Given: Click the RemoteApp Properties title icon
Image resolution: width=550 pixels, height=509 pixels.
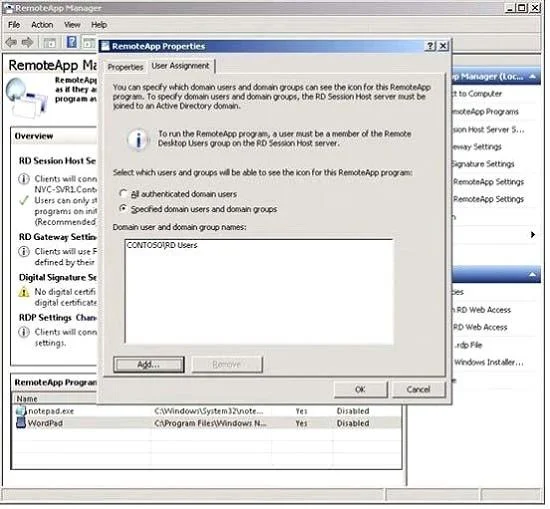Looking at the screenshot, I should tap(105, 46).
